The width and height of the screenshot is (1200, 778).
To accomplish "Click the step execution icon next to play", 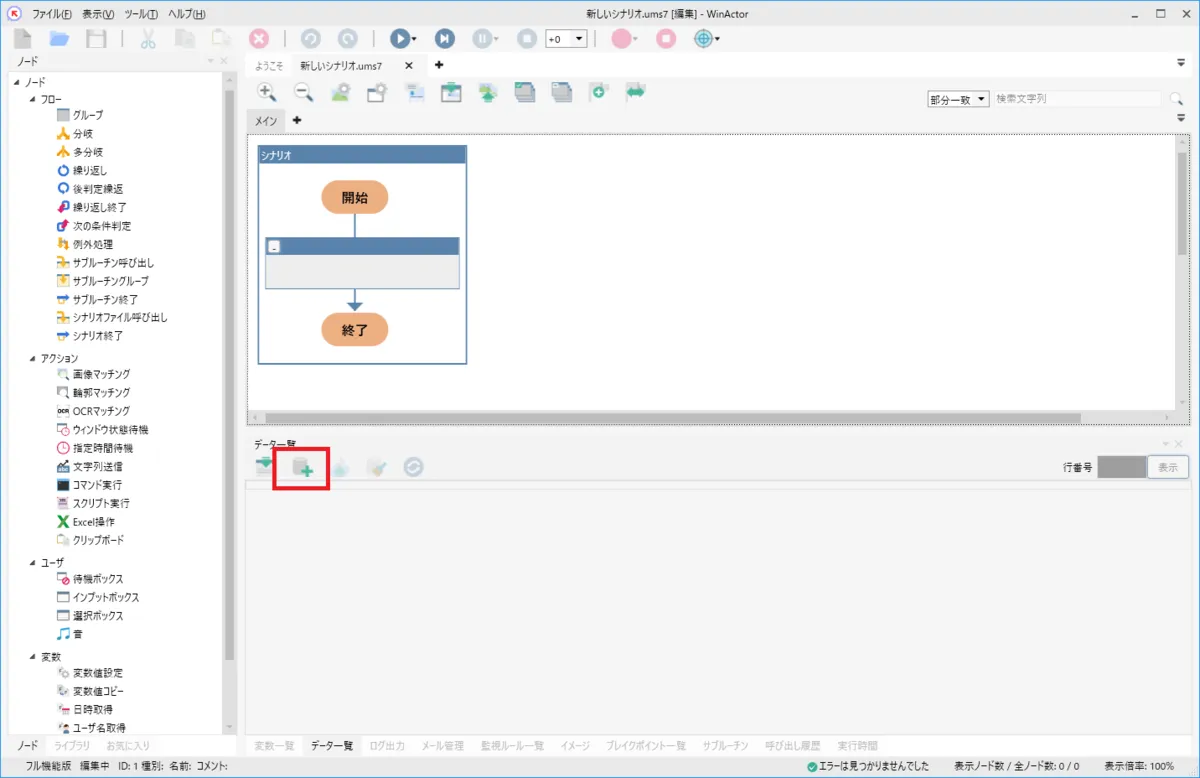I will coord(444,38).
